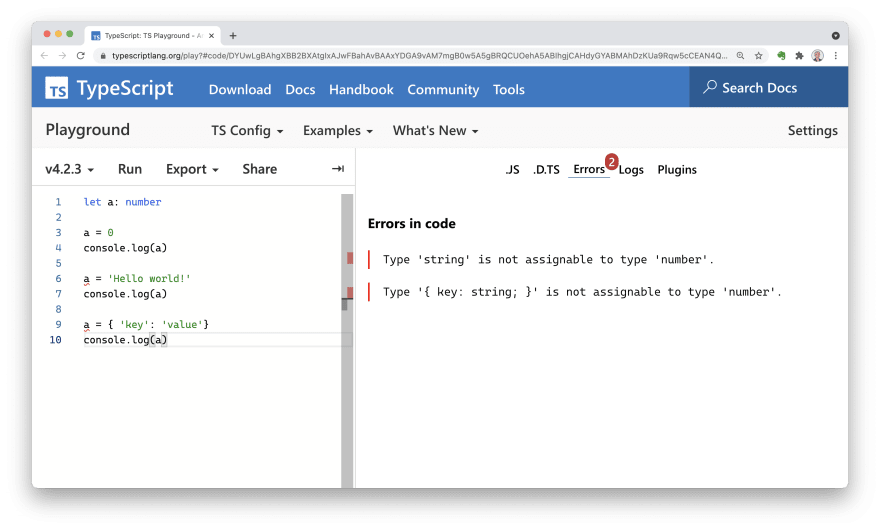880x530 pixels.
Task: Click the browser back arrow
Action: click(44, 56)
